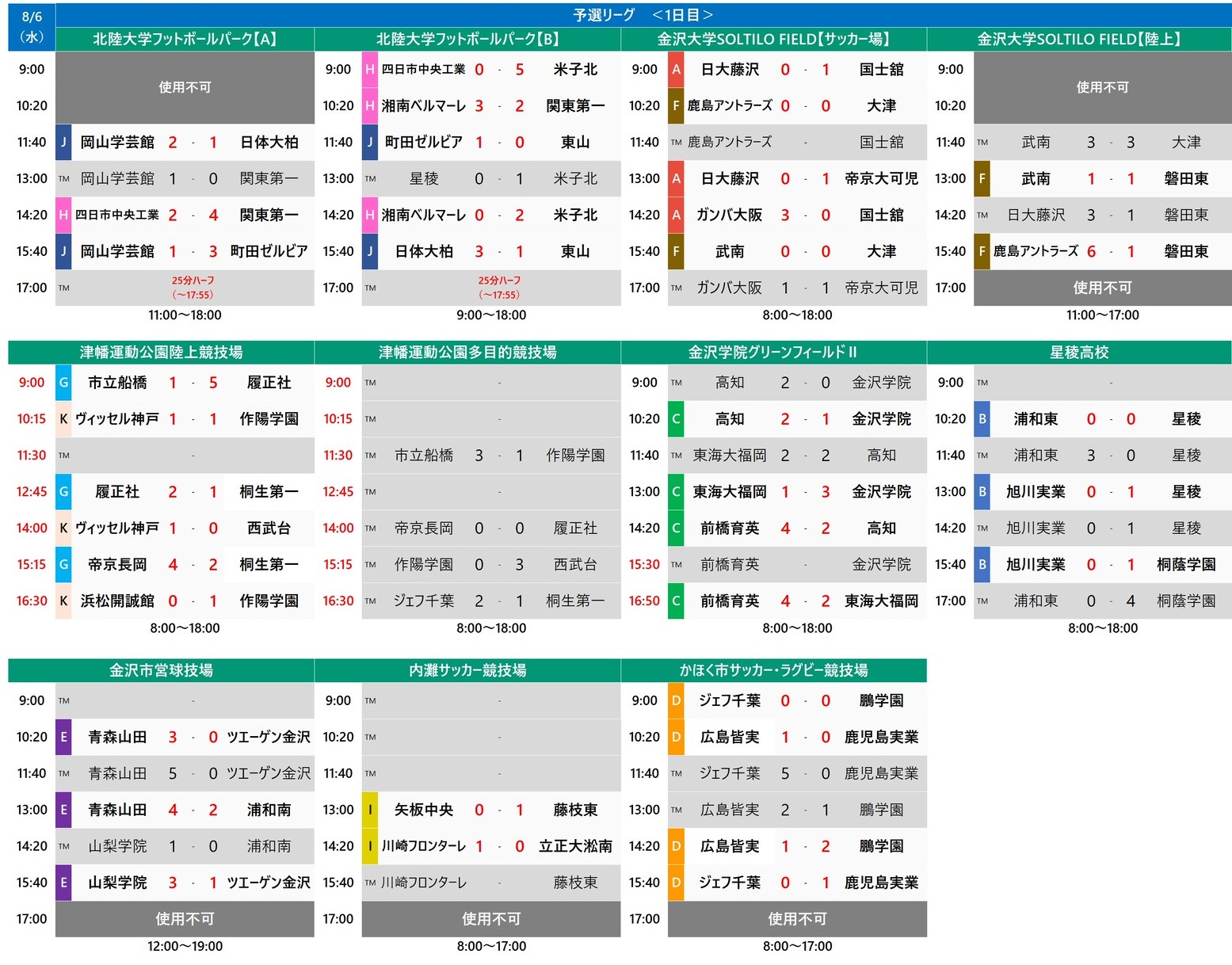Click the 金沢市営球技場 venue header
The width and height of the screenshot is (1232, 965).
pos(161,670)
